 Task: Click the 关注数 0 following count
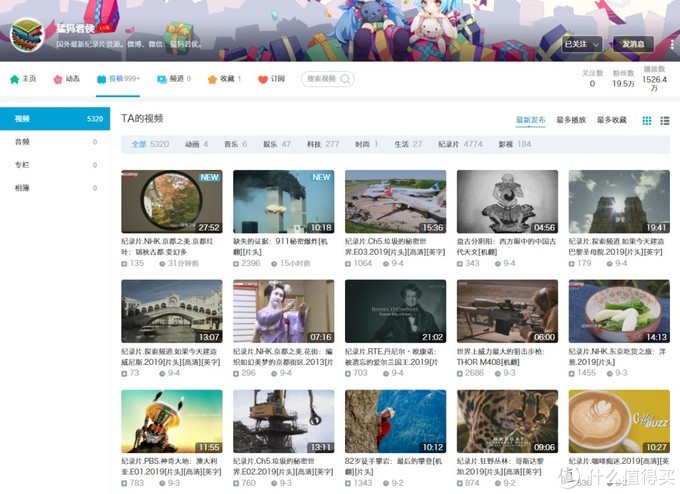[592, 79]
